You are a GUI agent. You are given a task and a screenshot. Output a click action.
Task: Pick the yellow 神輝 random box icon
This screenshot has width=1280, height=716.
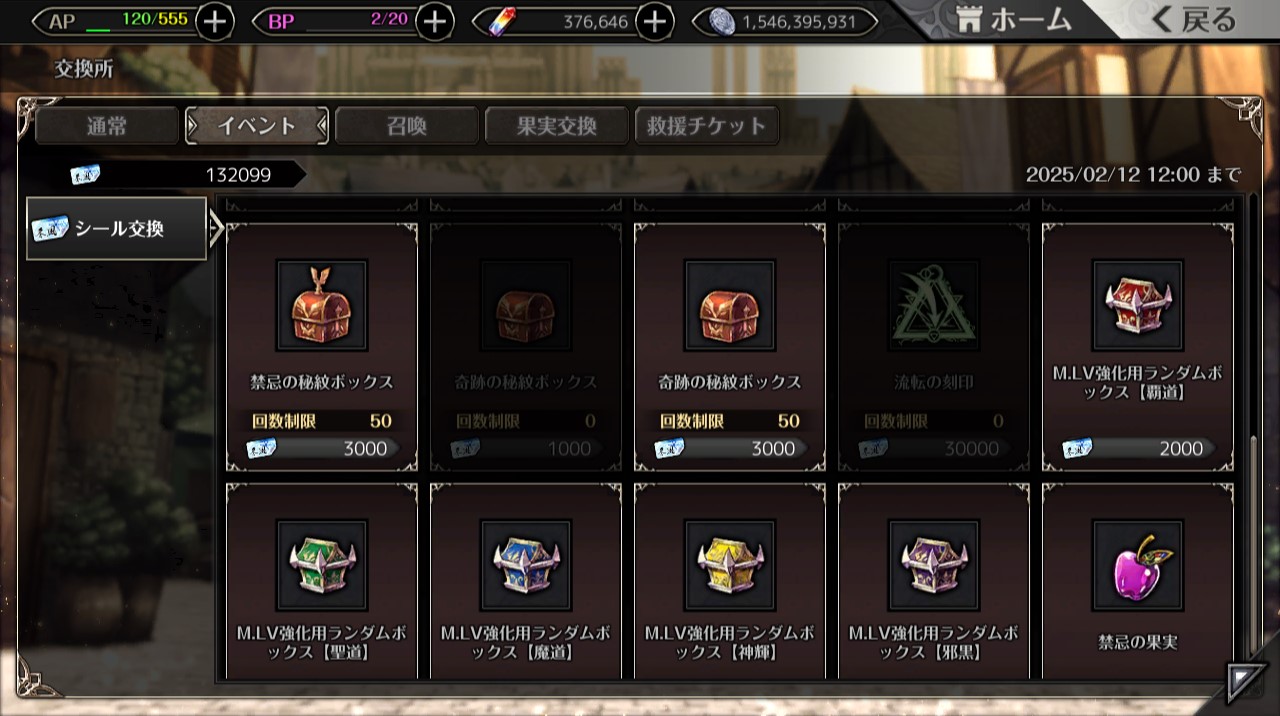(x=730, y=565)
